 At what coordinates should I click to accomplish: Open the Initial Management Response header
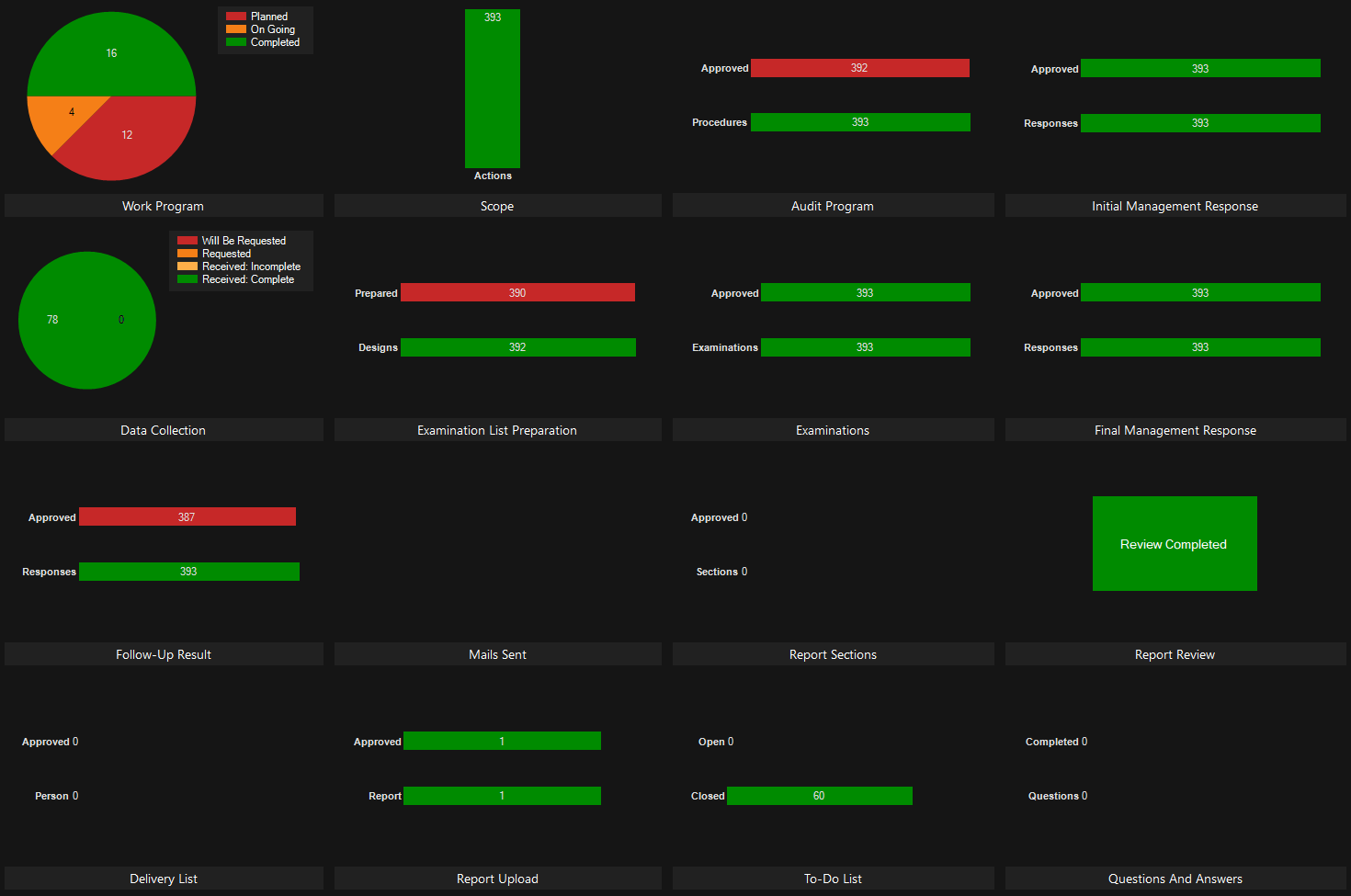(x=1175, y=206)
